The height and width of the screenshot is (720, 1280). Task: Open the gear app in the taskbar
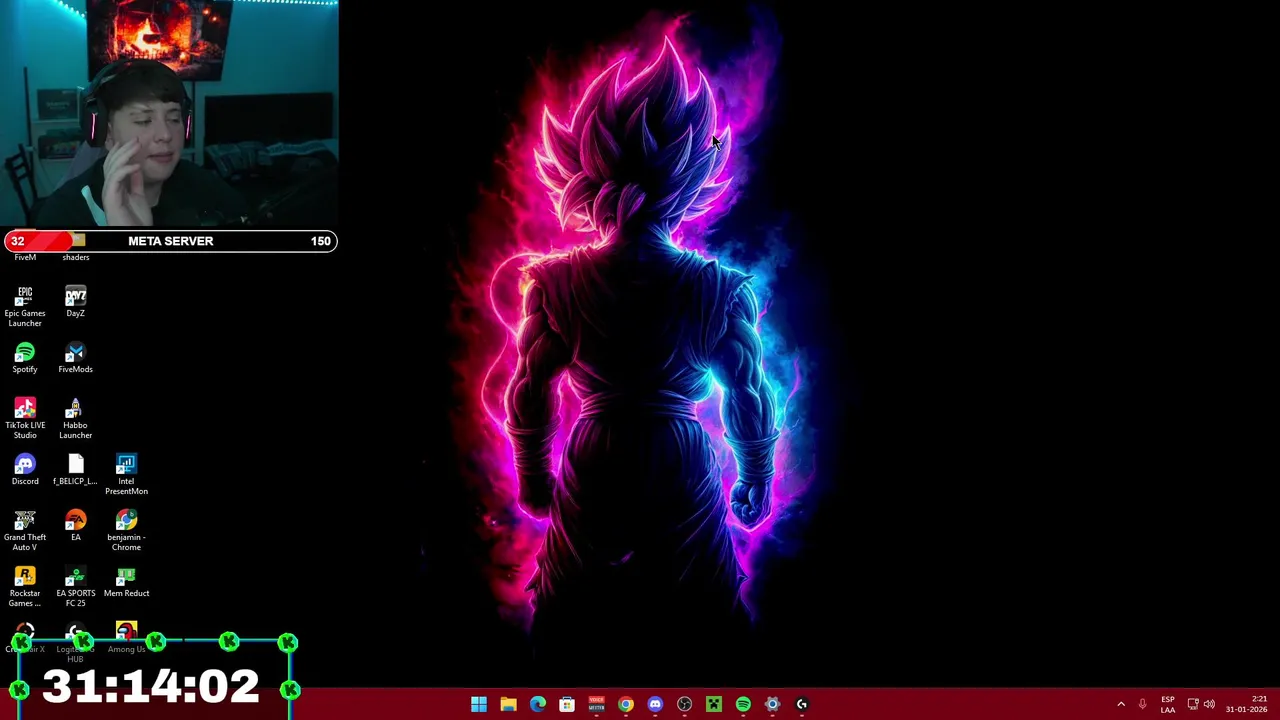(772, 704)
